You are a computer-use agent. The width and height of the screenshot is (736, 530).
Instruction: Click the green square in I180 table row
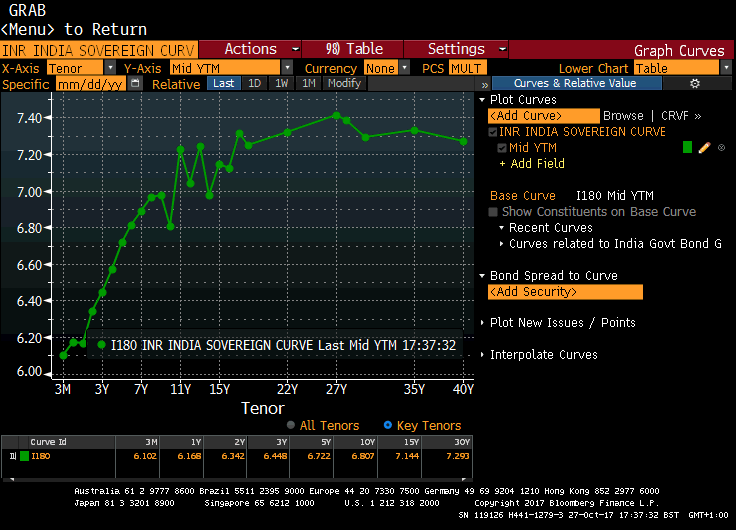point(24,456)
